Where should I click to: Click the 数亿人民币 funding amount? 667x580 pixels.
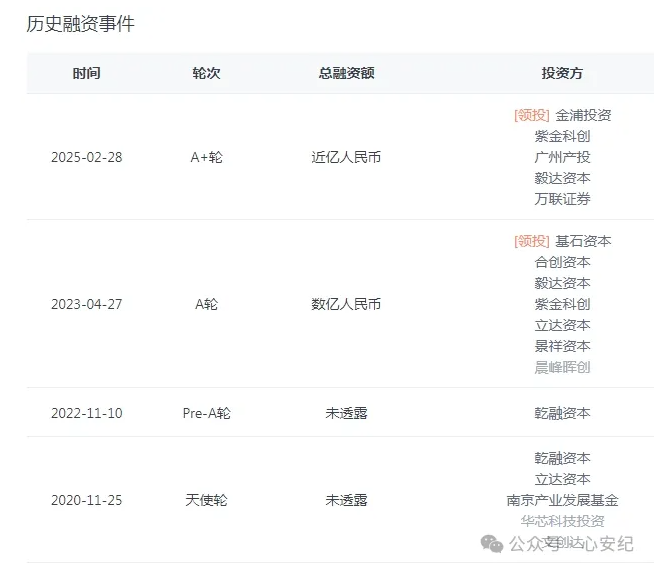pos(346,304)
